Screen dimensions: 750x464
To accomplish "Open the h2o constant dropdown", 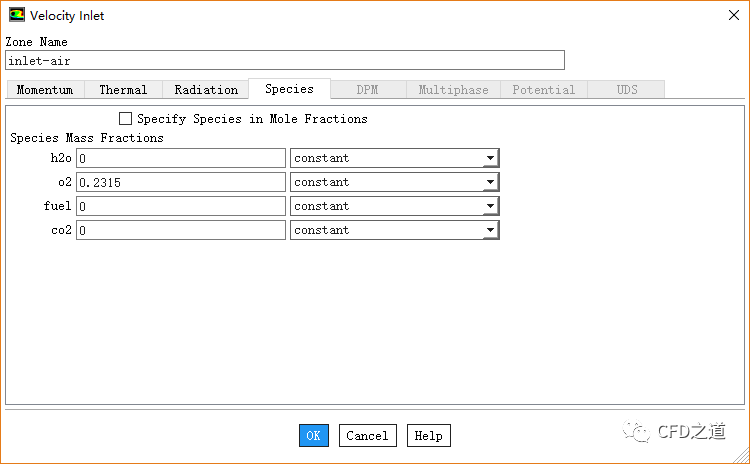I will [395, 158].
